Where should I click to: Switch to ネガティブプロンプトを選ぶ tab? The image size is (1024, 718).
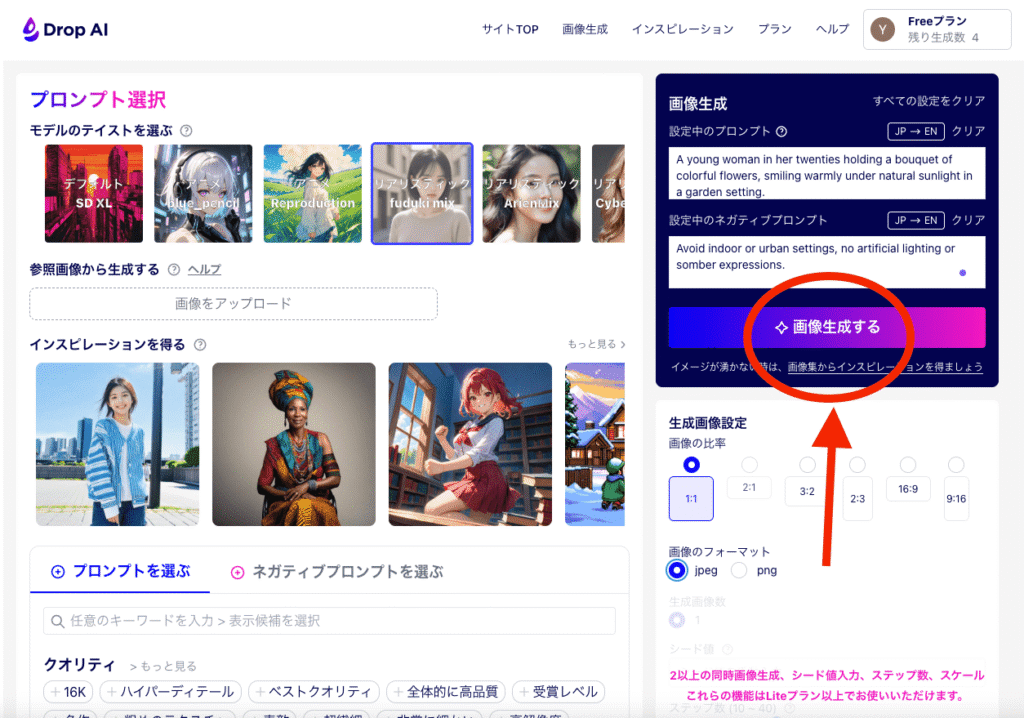[x=337, y=572]
